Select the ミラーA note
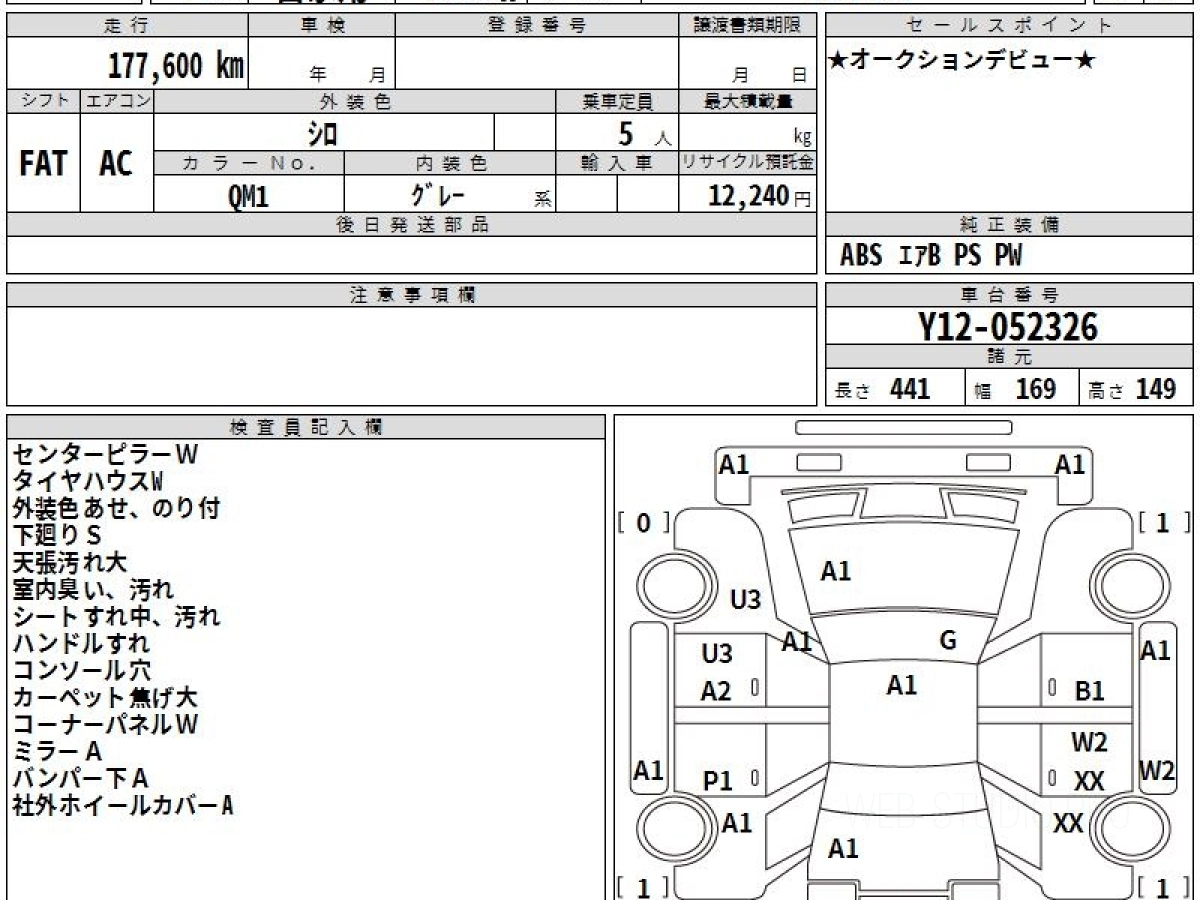The height and width of the screenshot is (900, 1200). pyautogui.click(x=58, y=751)
